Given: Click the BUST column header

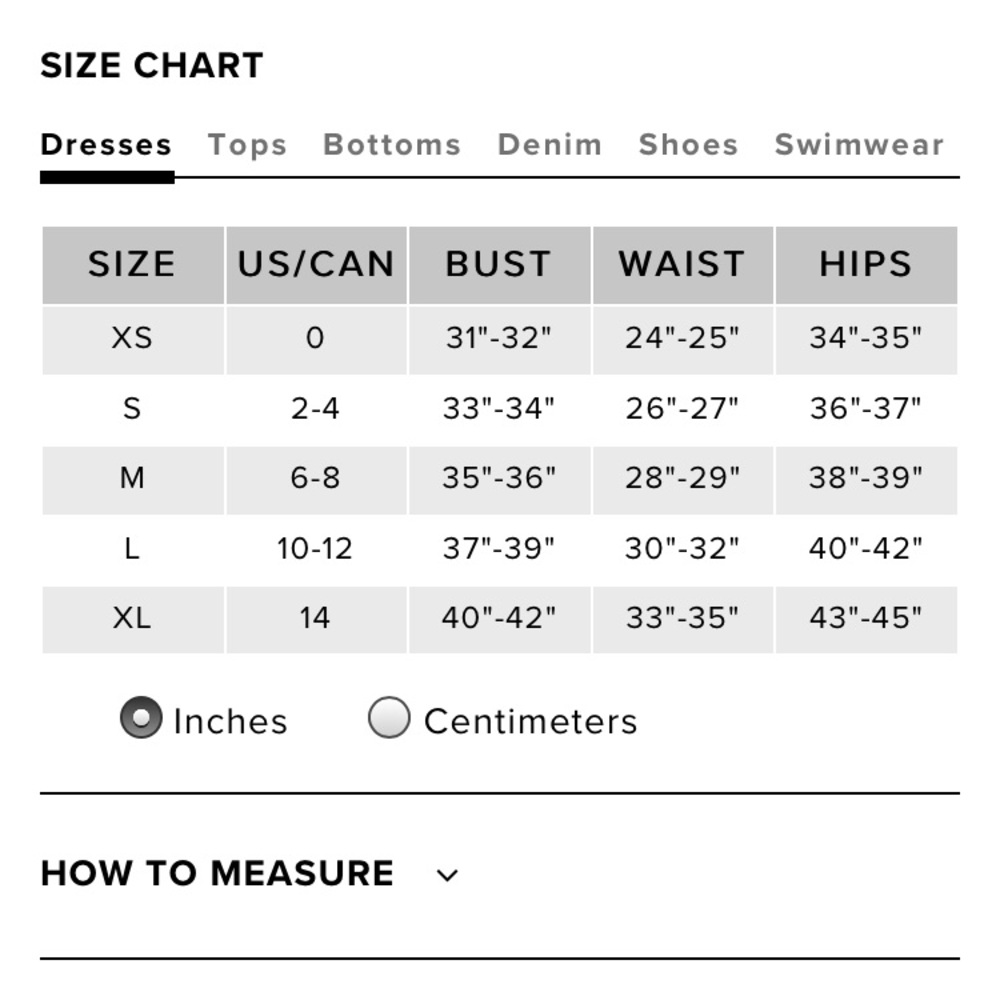Looking at the screenshot, I should click(x=499, y=264).
